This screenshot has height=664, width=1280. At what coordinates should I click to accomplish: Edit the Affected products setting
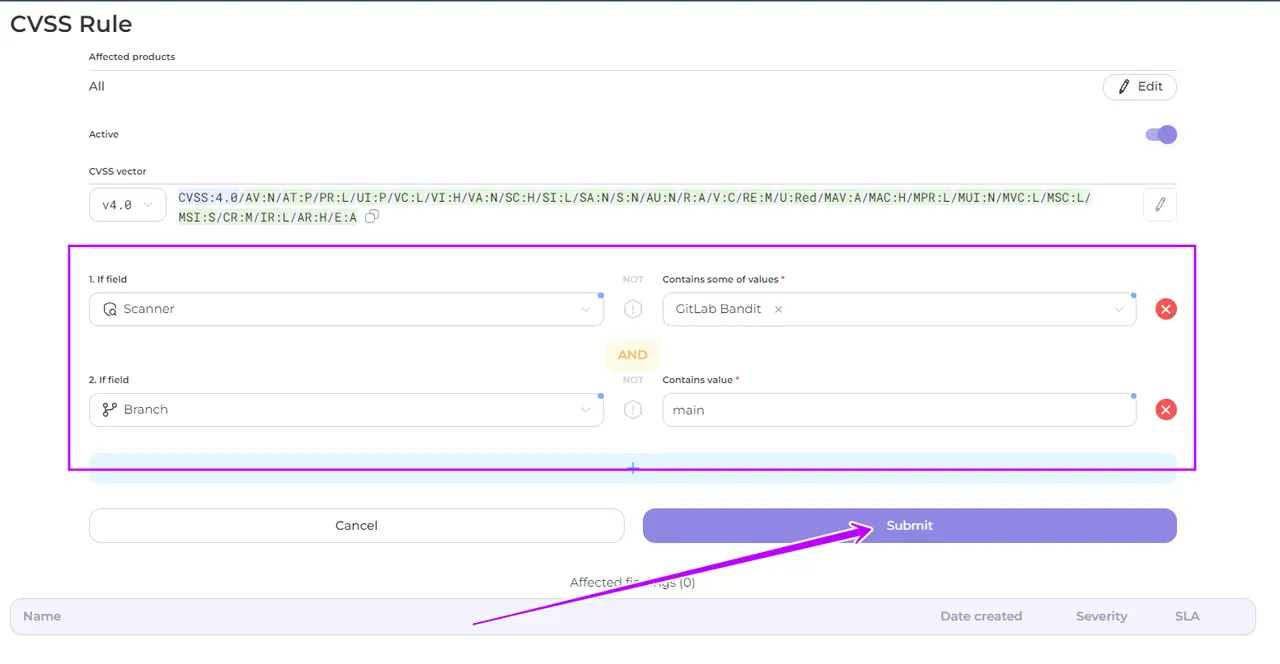[1139, 87]
